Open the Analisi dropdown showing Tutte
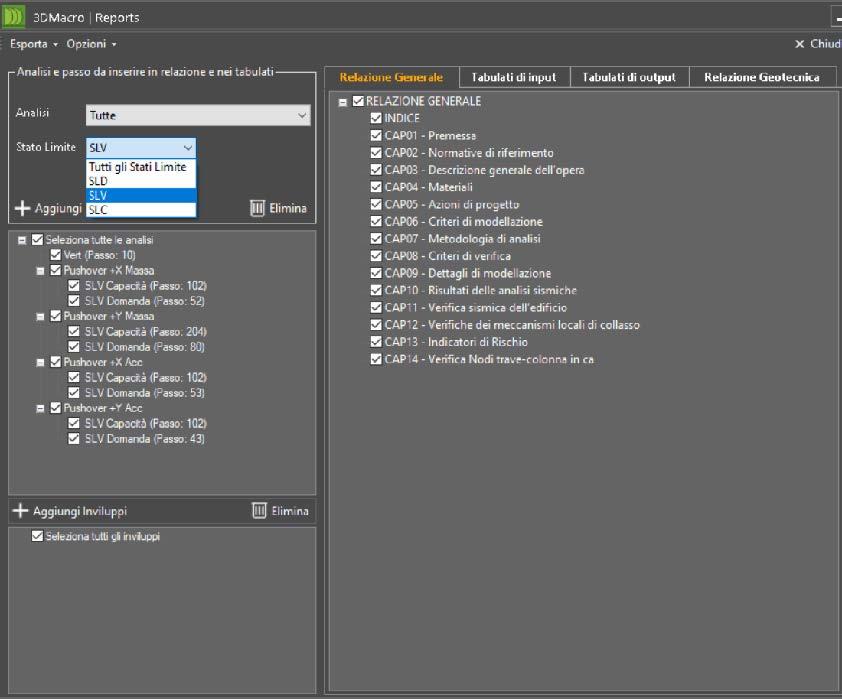842x699 pixels. (x=198, y=116)
